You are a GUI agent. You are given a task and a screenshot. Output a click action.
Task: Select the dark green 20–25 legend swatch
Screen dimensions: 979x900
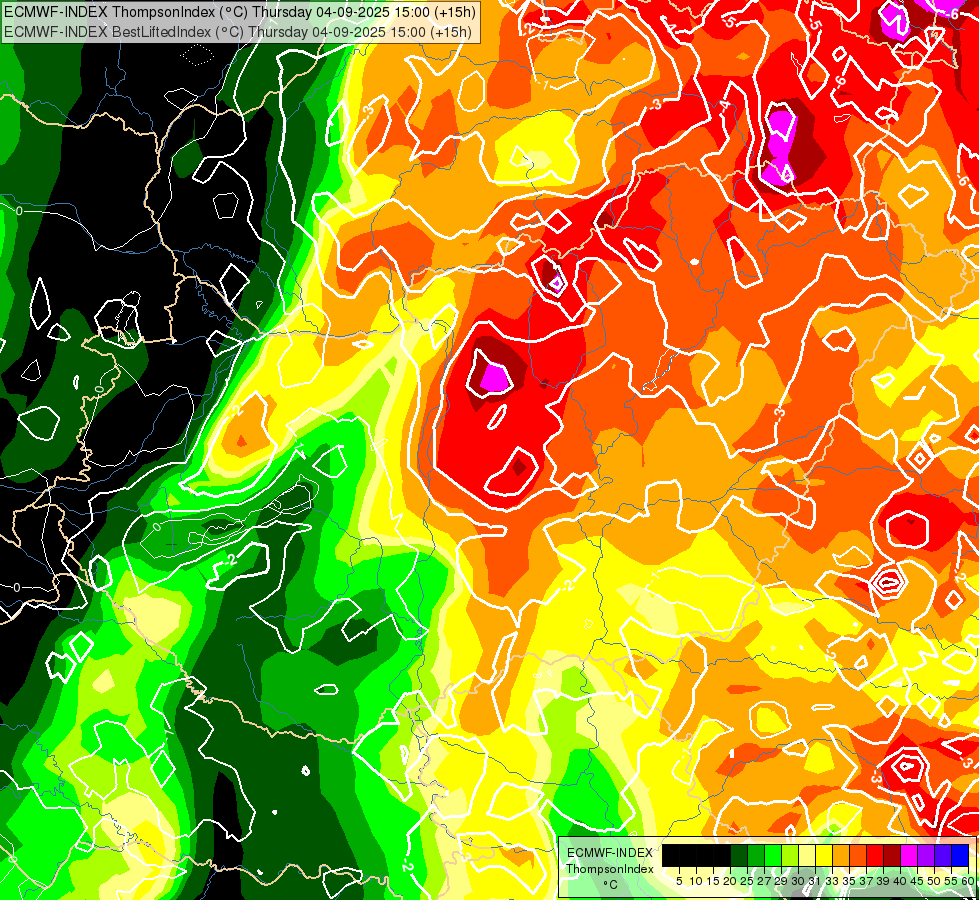(x=739, y=855)
